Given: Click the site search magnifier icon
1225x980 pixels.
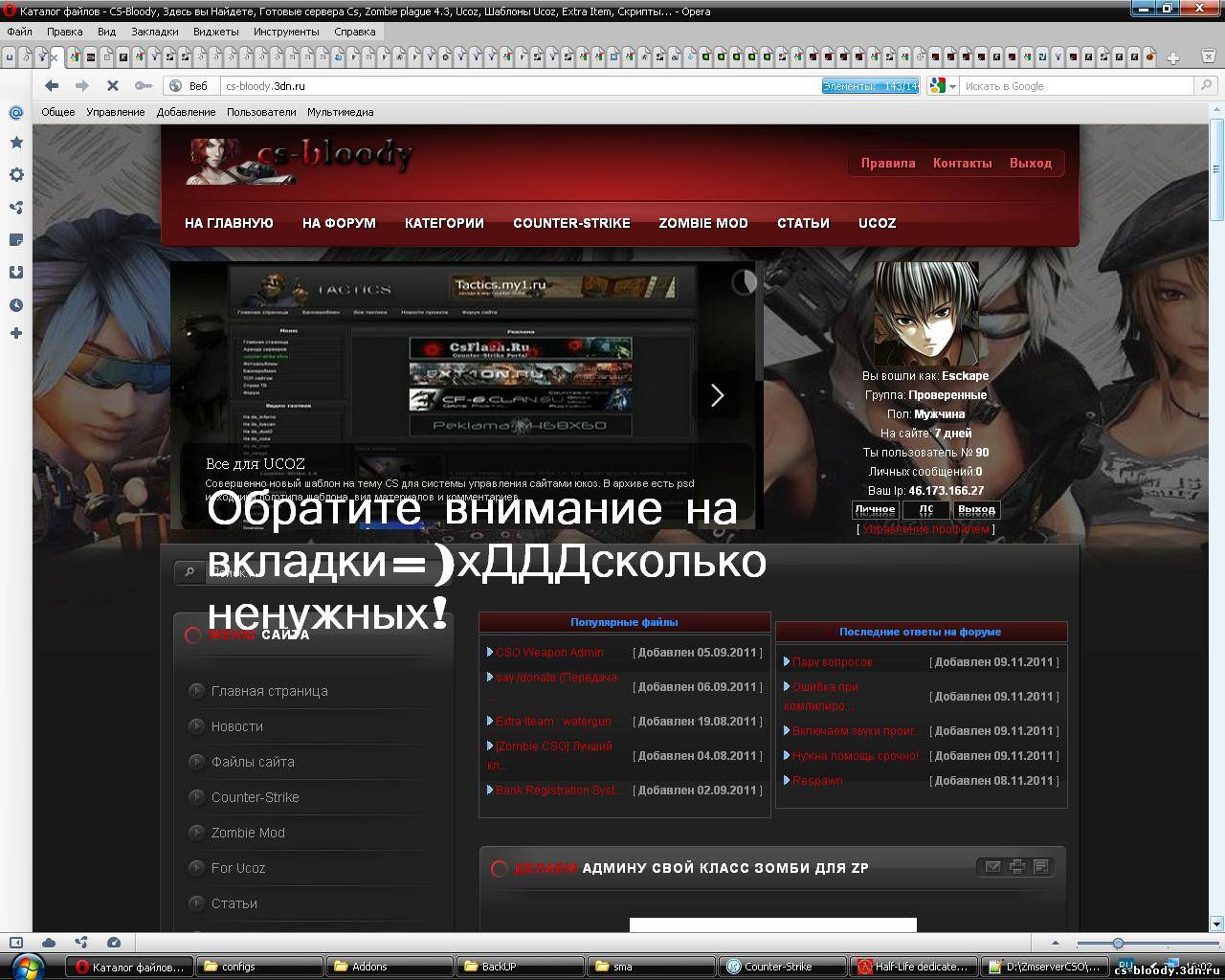Looking at the screenshot, I should pyautogui.click(x=189, y=572).
